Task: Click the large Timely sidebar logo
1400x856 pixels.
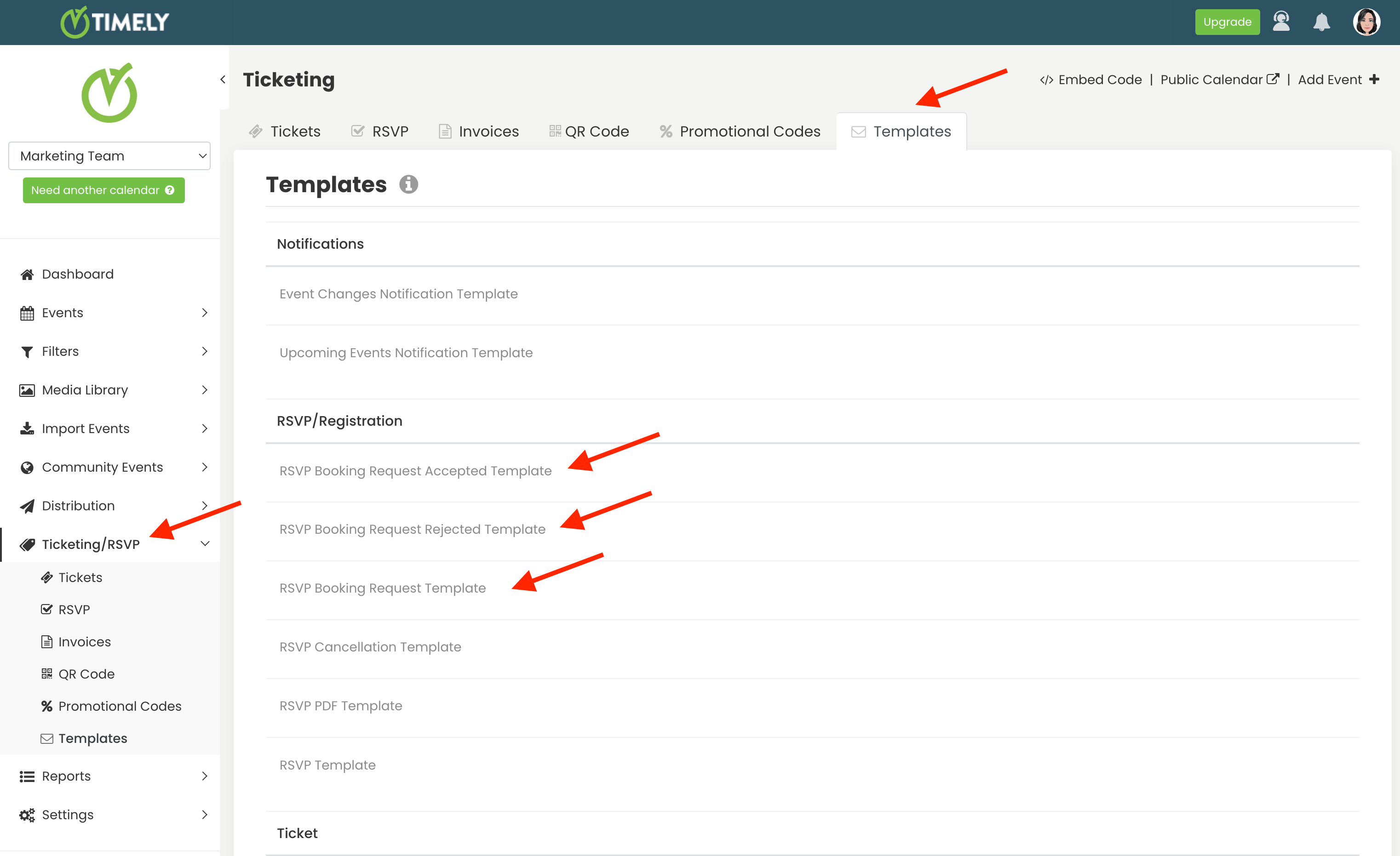Action: point(109,92)
